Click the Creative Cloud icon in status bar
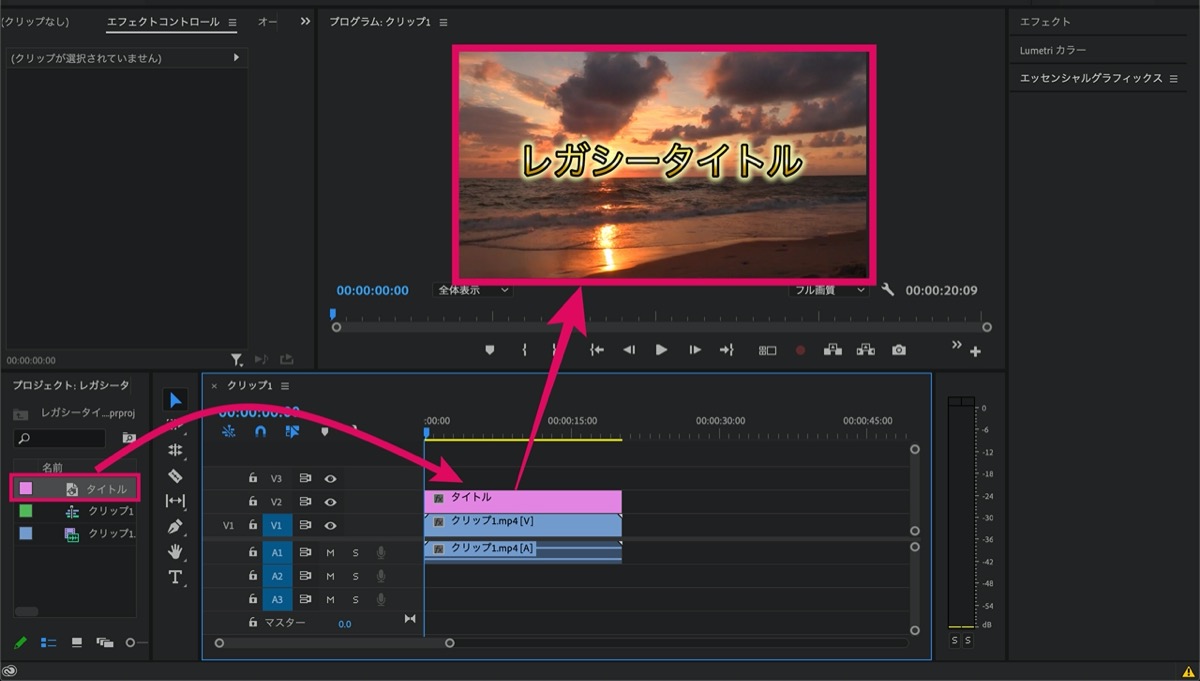This screenshot has height=681, width=1200. point(10,671)
